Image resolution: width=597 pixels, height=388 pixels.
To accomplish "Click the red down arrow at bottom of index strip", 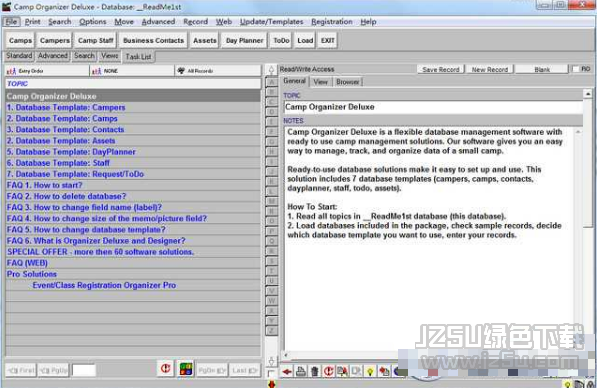I will click(x=271, y=384).
